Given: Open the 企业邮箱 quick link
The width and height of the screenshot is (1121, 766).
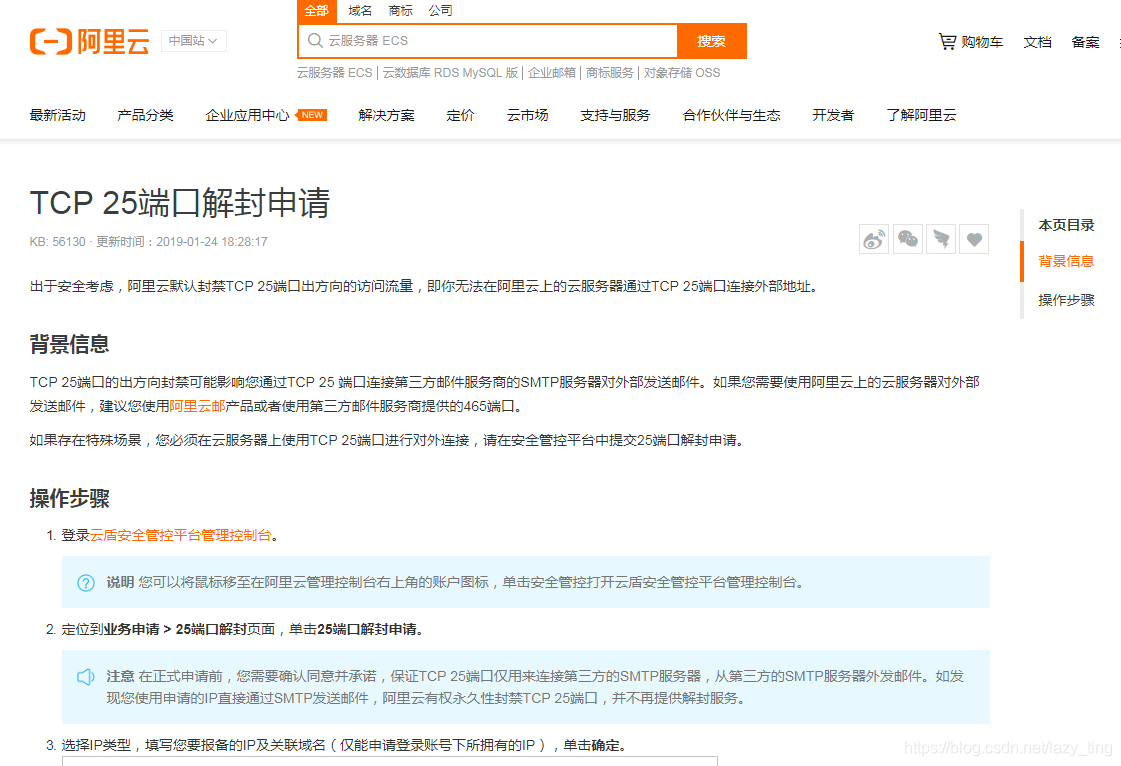Looking at the screenshot, I should tap(551, 73).
